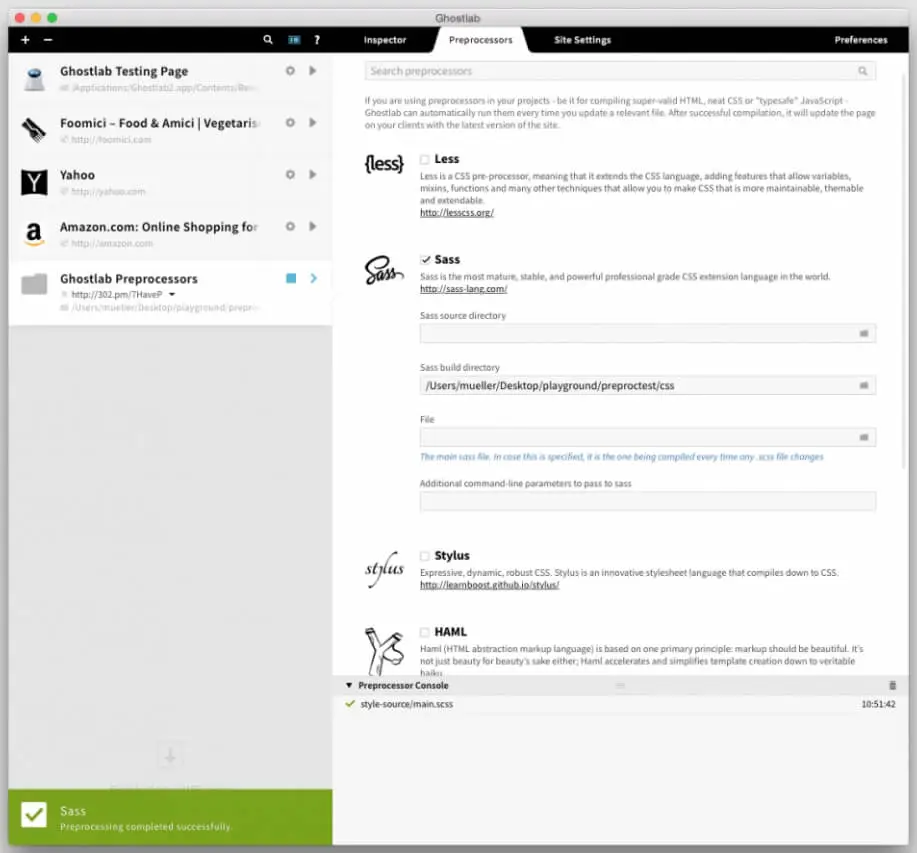Click the additional command-line parameters field
Image resolution: width=917 pixels, height=853 pixels.
pyautogui.click(x=647, y=502)
